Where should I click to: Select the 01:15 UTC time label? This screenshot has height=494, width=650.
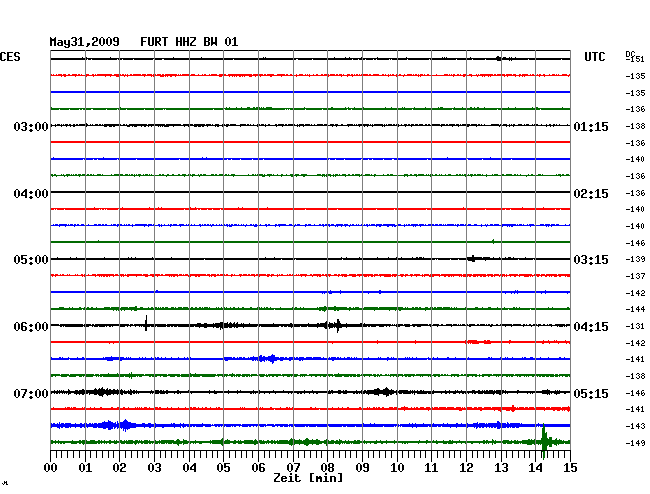click(591, 126)
